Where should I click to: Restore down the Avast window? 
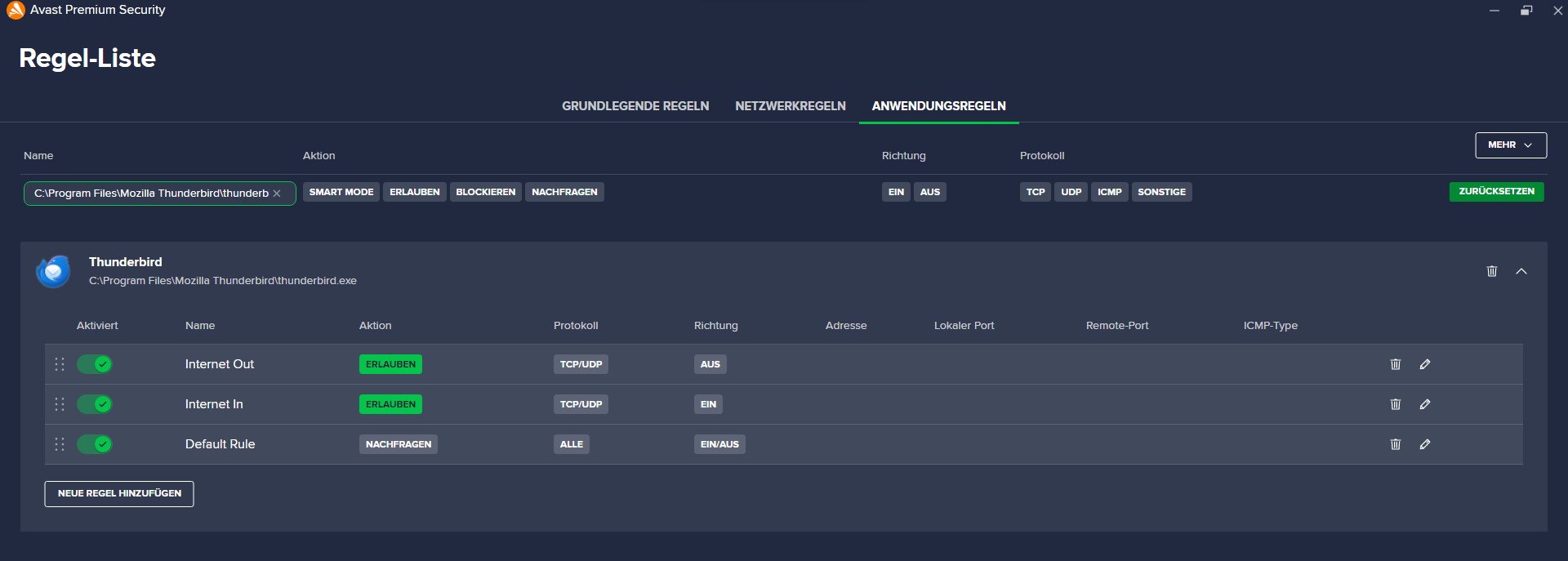coord(1526,10)
